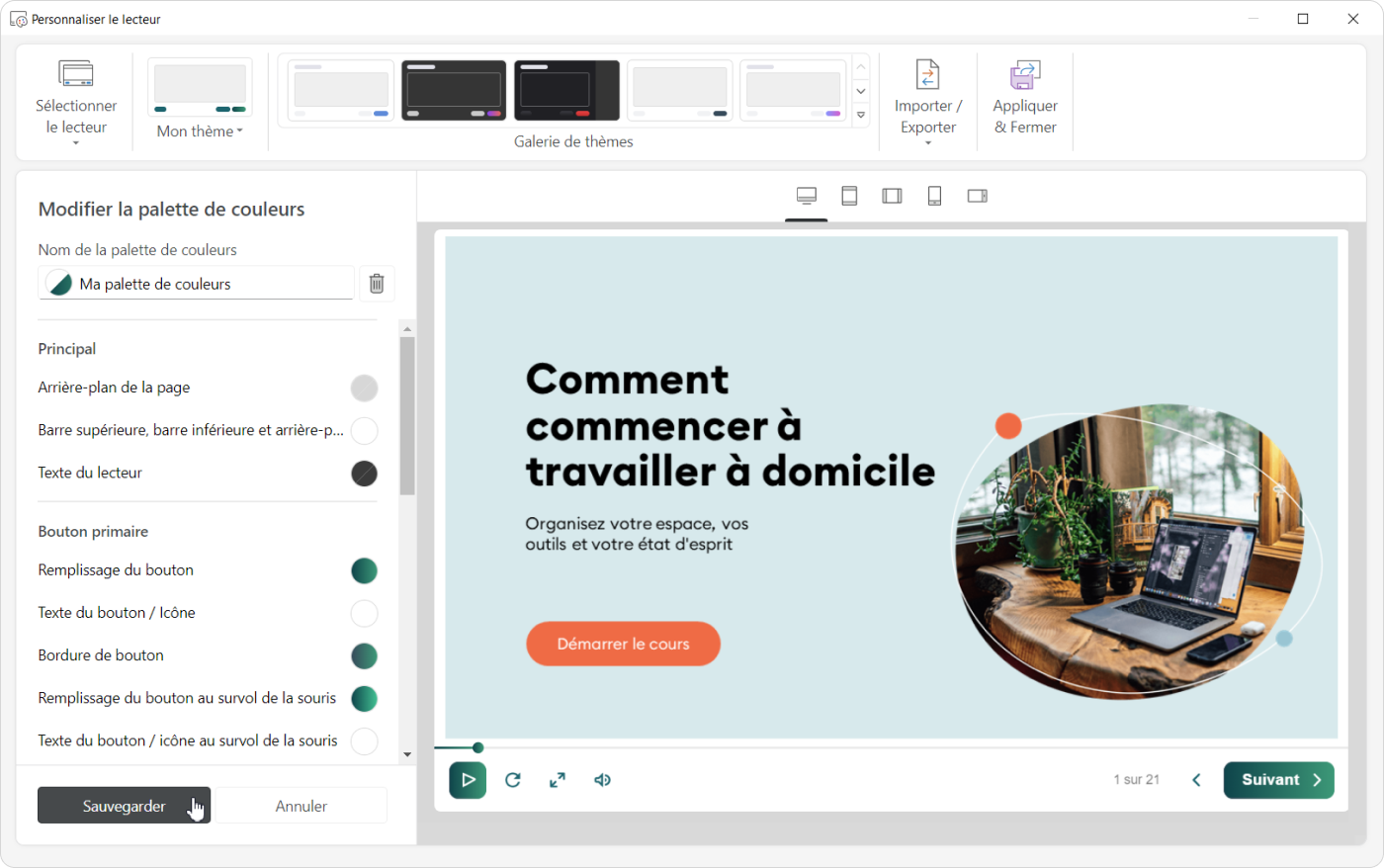The image size is (1384, 868).
Task: Switch to tablet landscape preview icon
Action: 892,196
